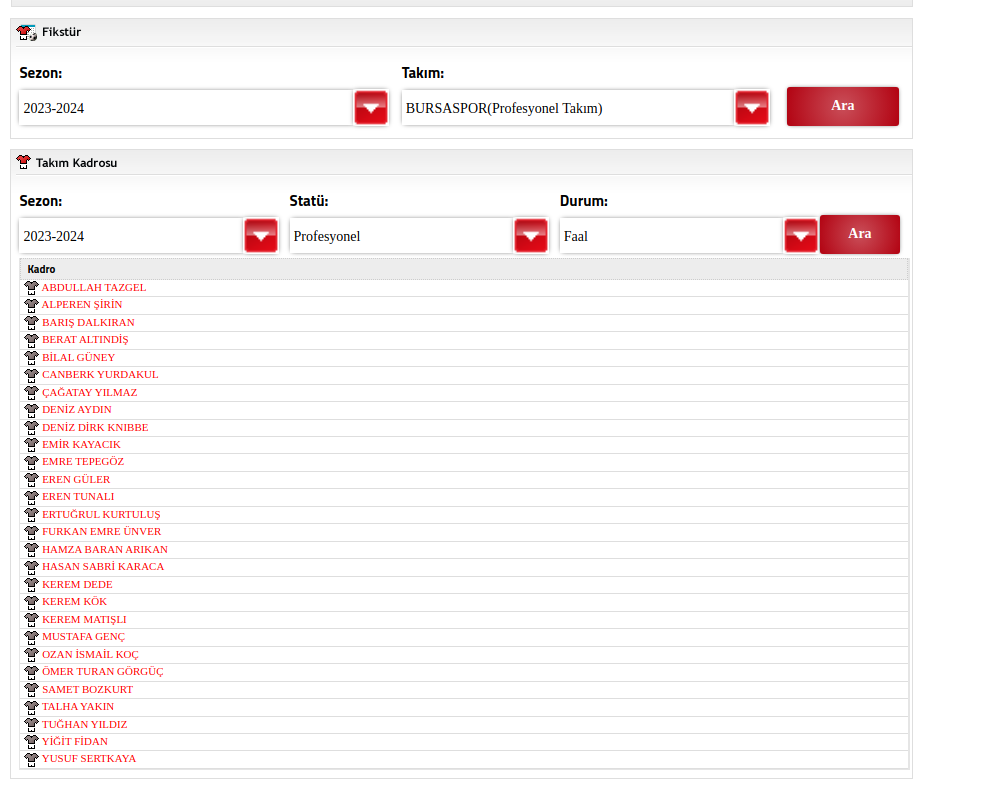
Task: Open player link HAMZA BARAN ARIKAN
Action: pos(104,549)
